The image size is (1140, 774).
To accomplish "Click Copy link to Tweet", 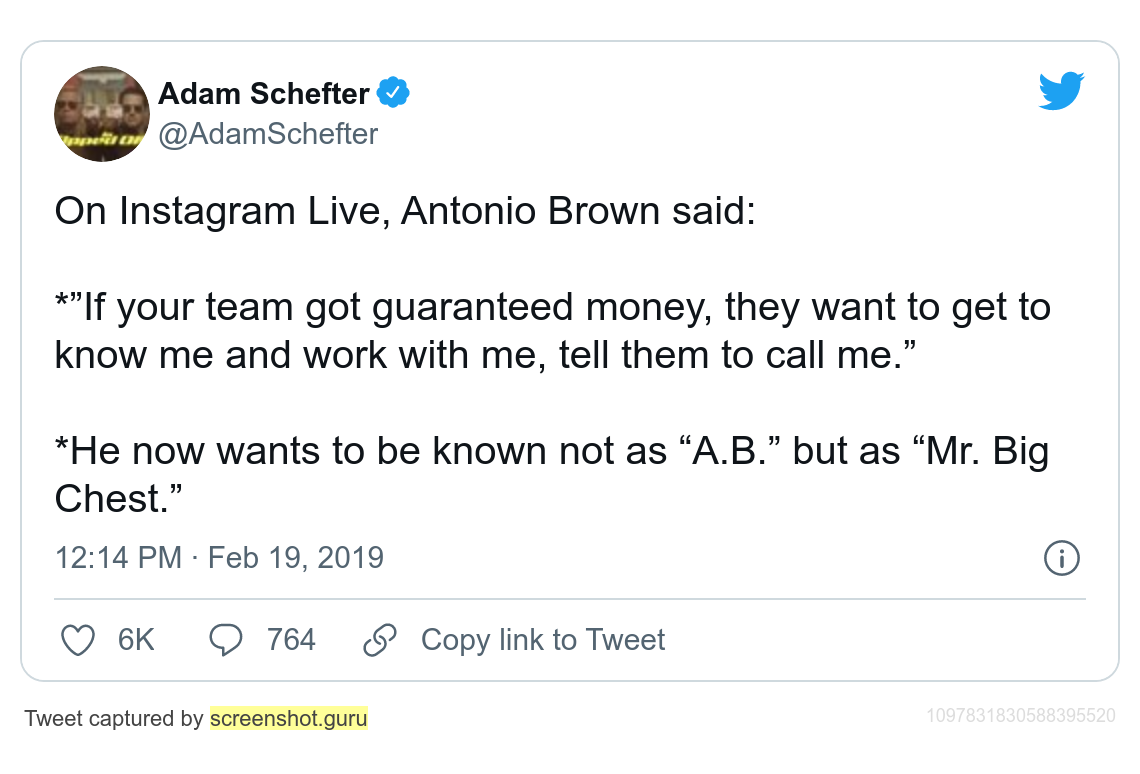I will 542,640.
